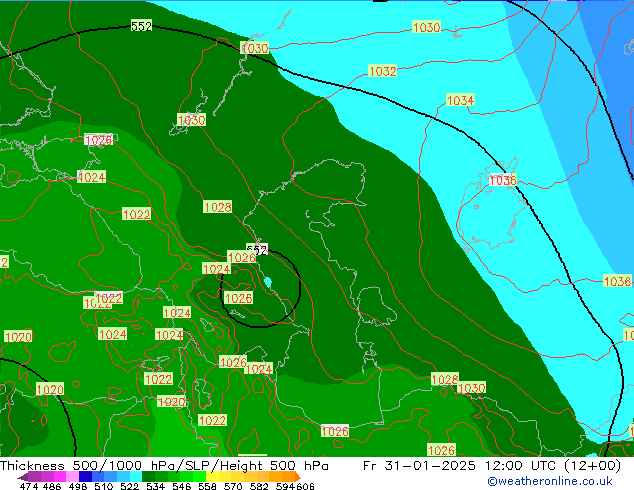Click the dark navy blue legend swatch
This screenshot has width=634, height=490.
85,477
